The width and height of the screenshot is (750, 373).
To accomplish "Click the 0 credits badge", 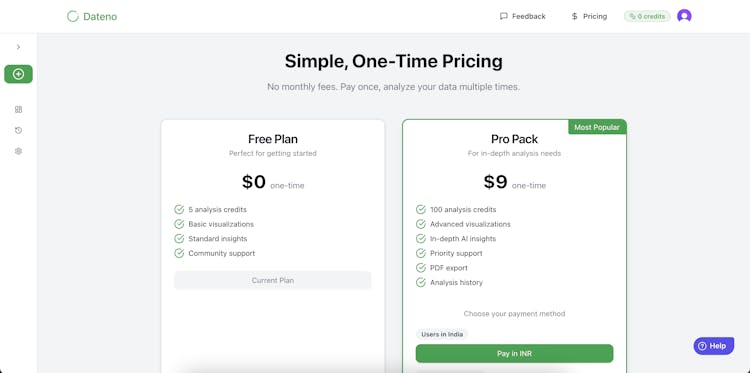I will click(647, 16).
